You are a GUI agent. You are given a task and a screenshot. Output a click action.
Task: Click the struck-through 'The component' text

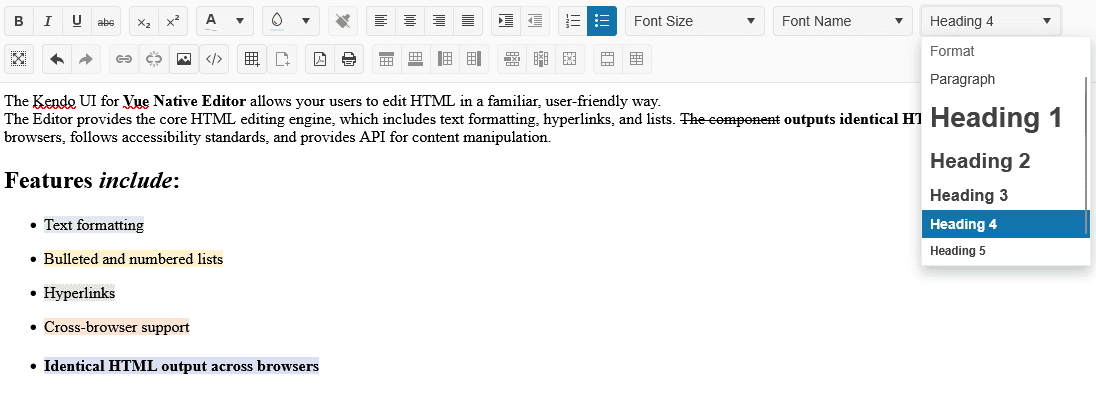[730, 119]
